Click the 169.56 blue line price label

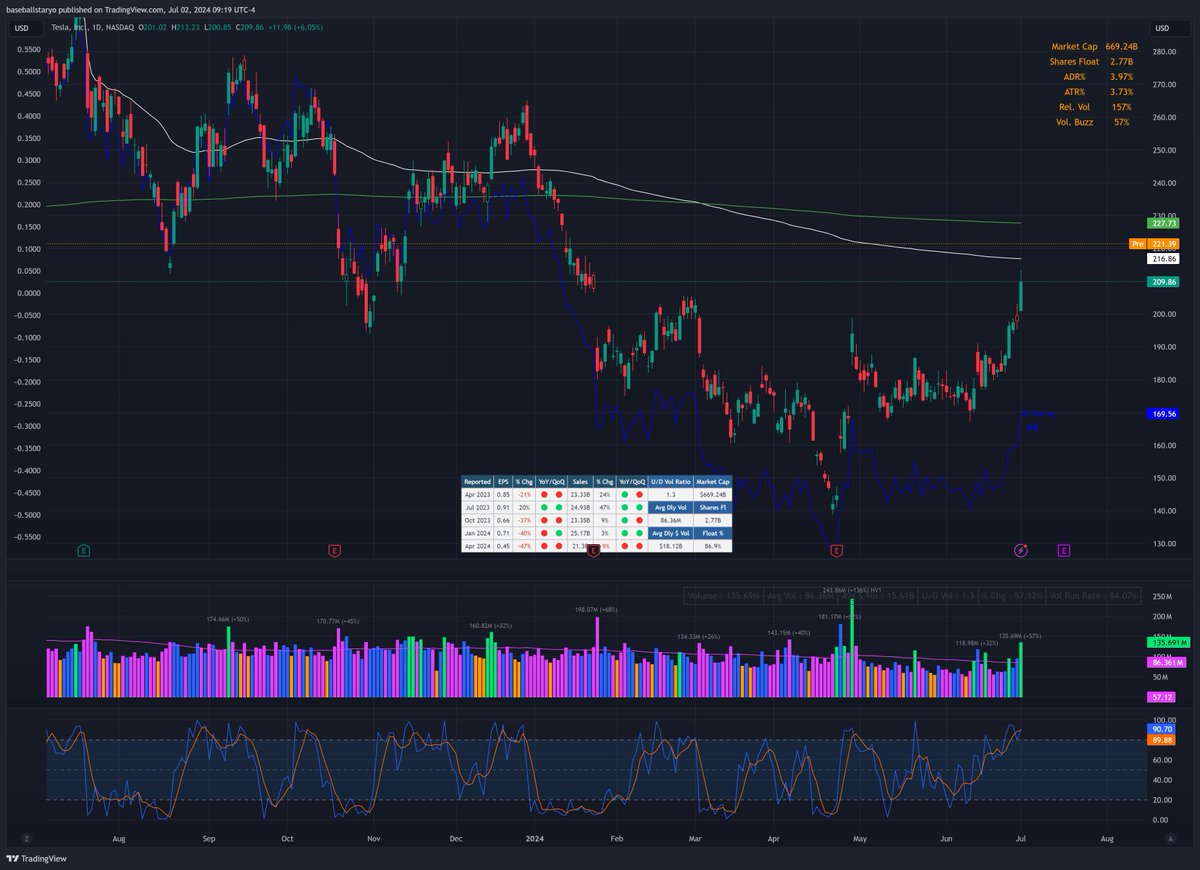pos(1162,413)
